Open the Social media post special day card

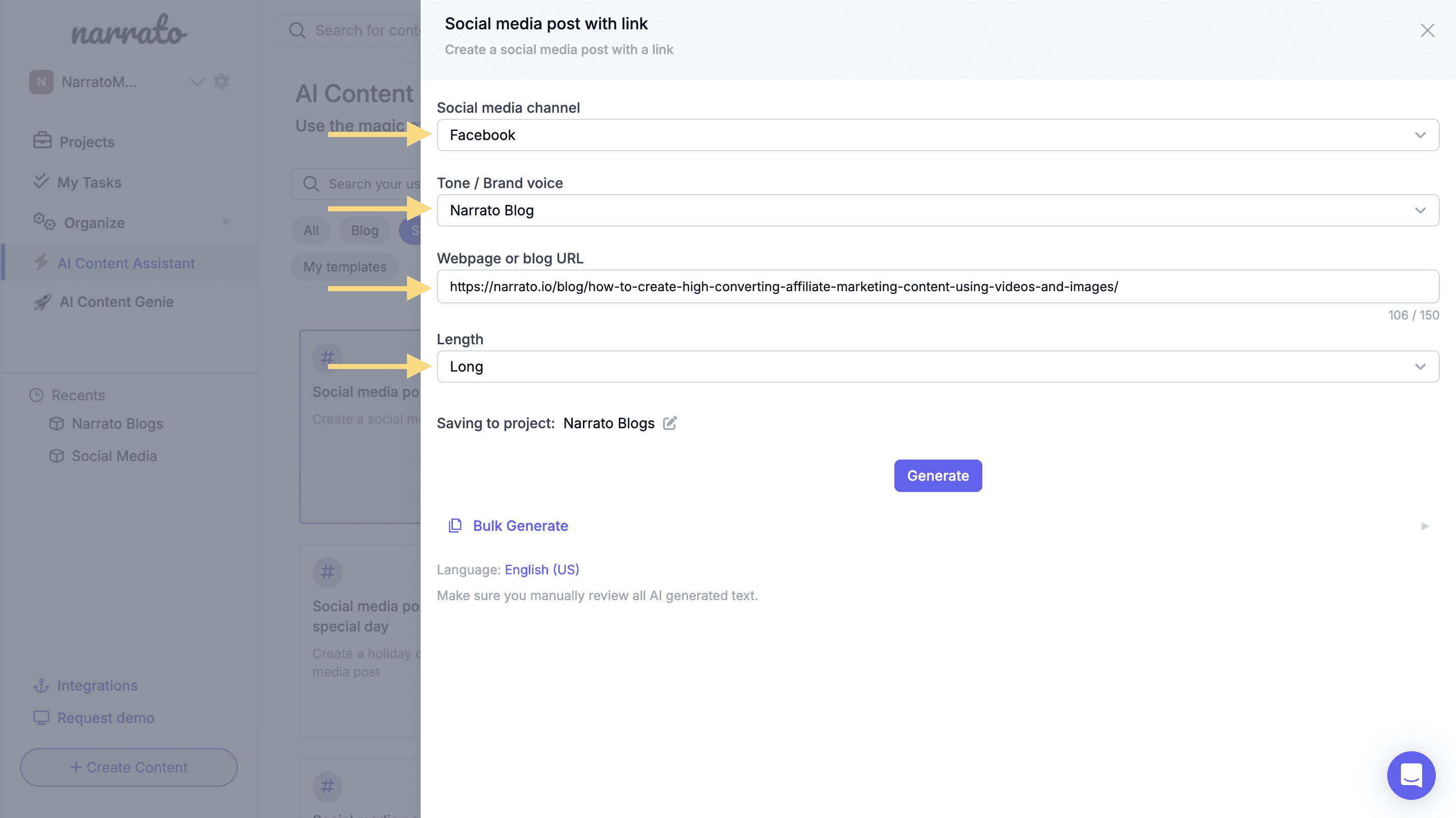click(x=360, y=642)
